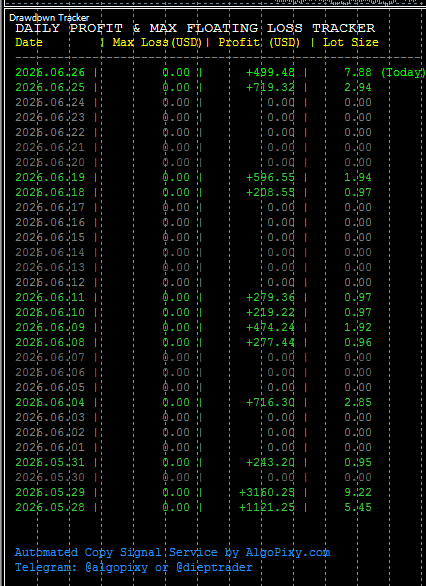Click the +719.32 profit for 2026.06.25

tap(271, 87)
